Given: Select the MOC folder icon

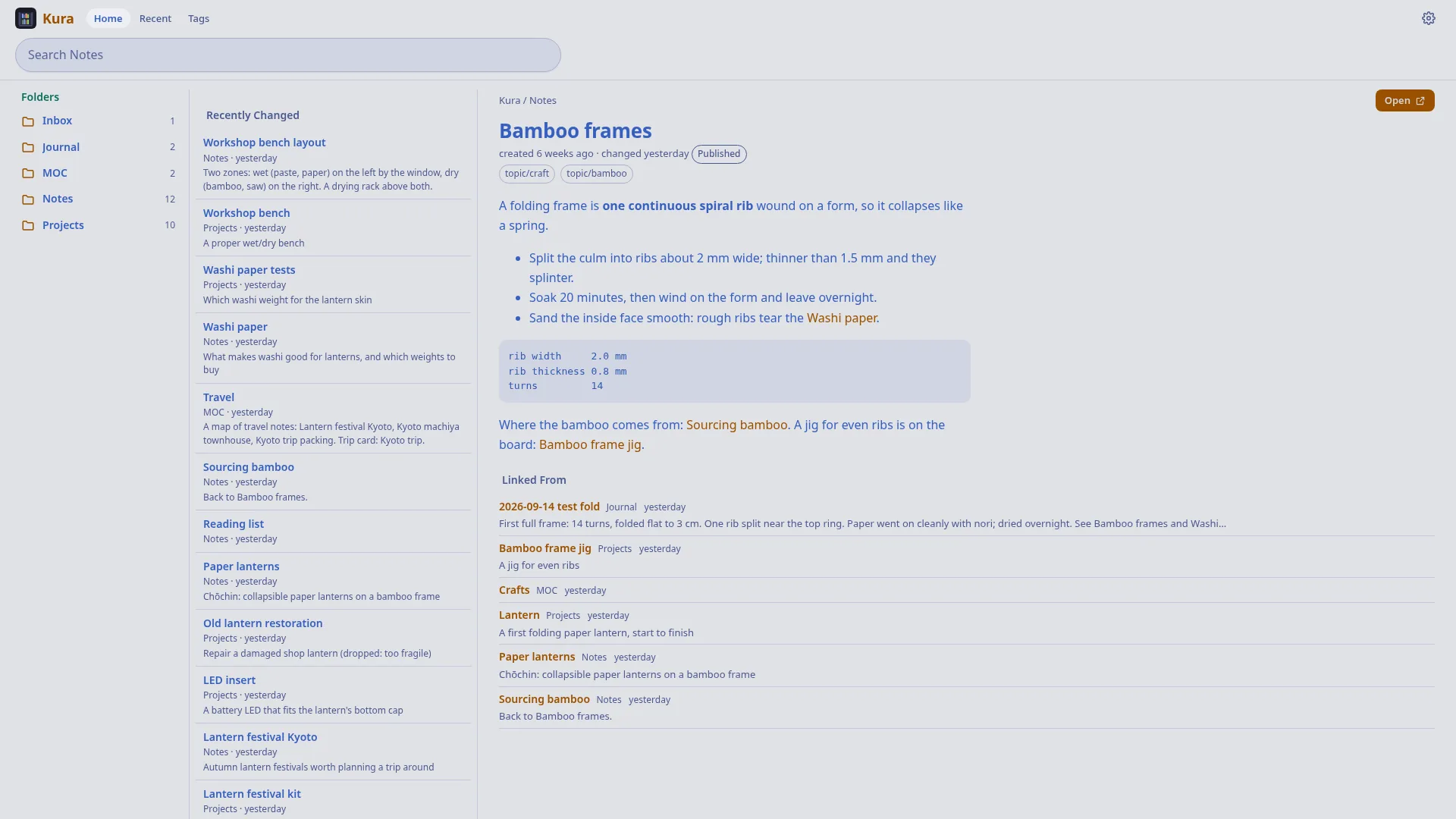Looking at the screenshot, I should tap(28, 173).
